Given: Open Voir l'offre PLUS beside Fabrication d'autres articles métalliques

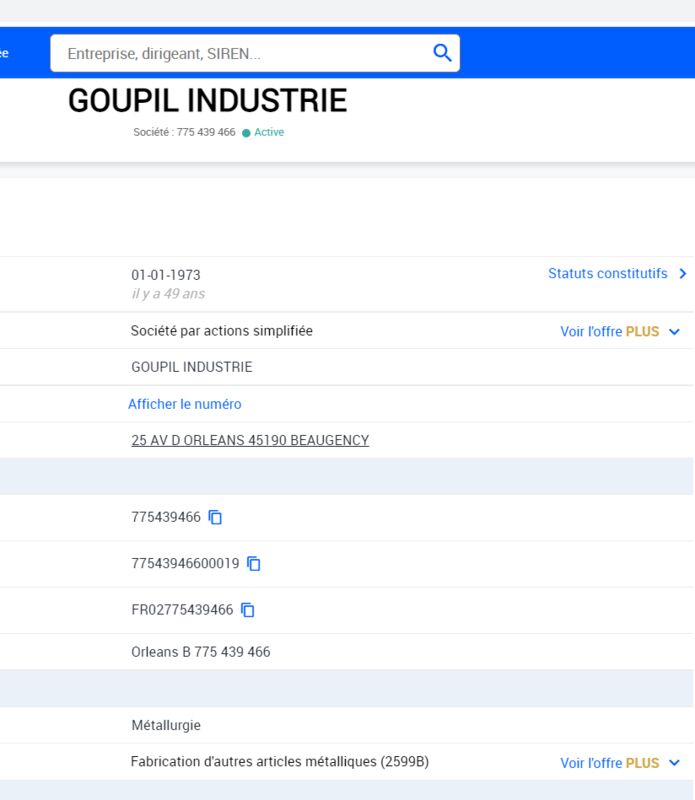Looking at the screenshot, I should (610, 763).
